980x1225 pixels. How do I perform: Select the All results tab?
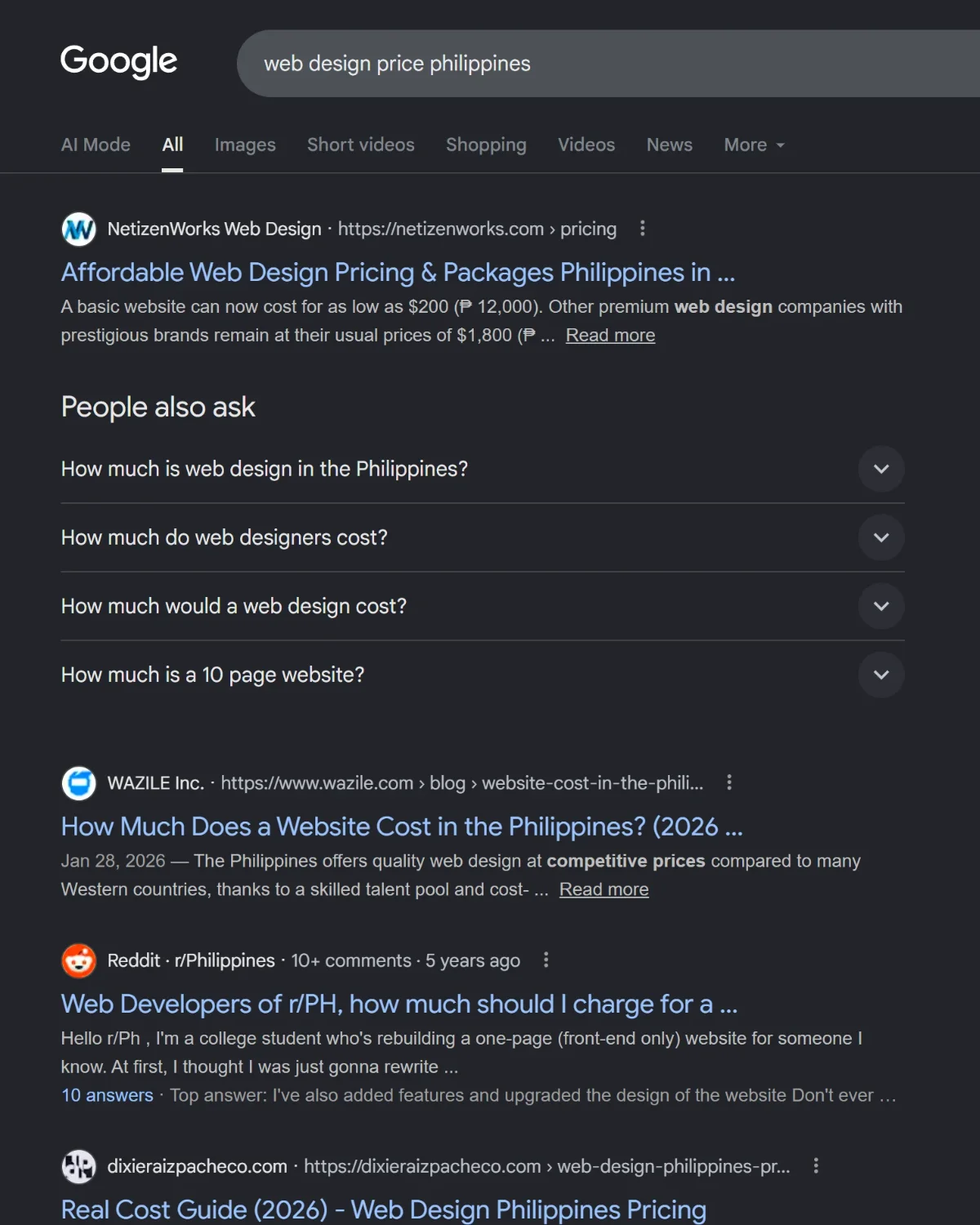pyautogui.click(x=172, y=145)
